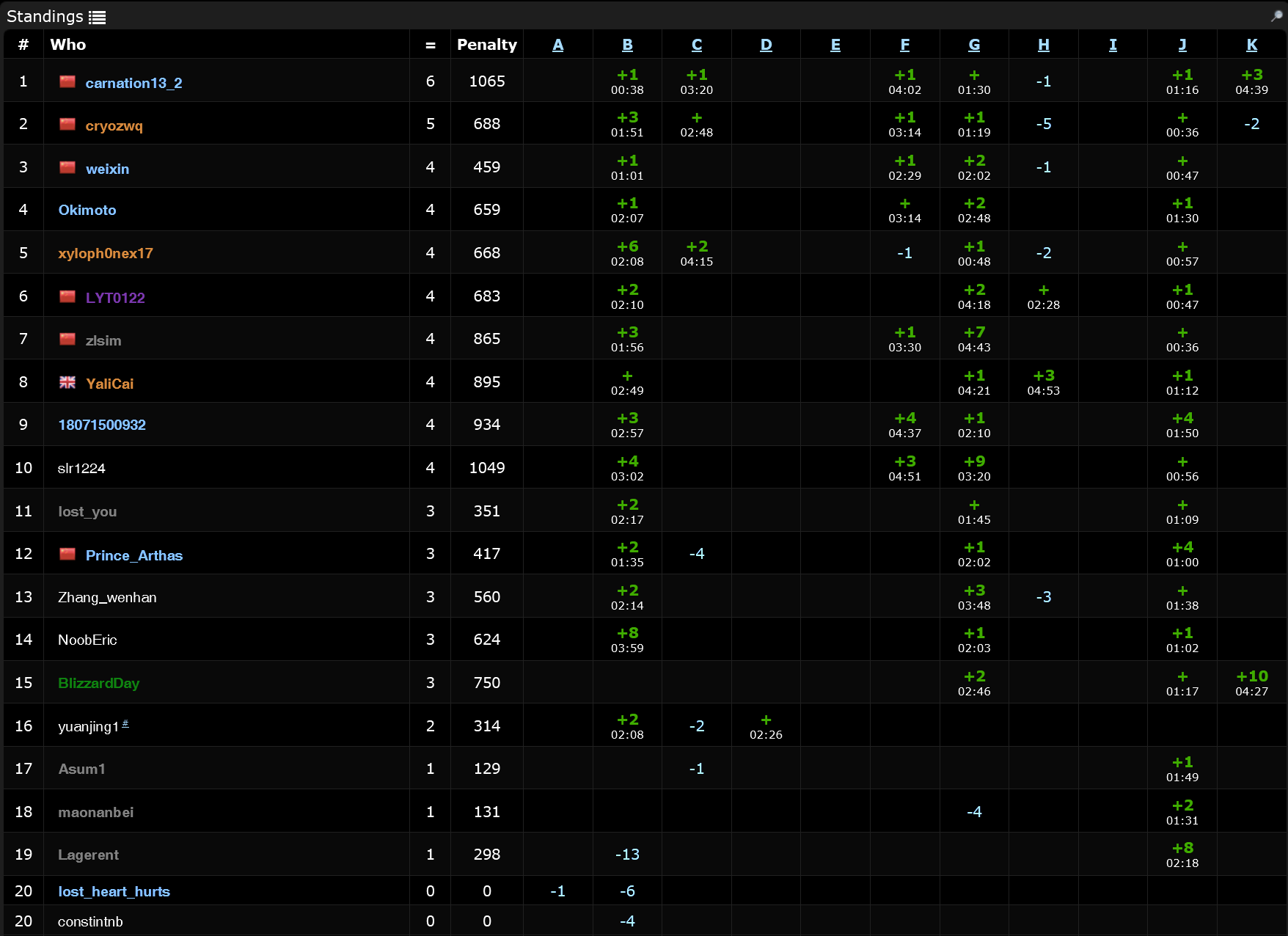
Task: Click the China flag next to carnation13_2
Action: click(67, 81)
